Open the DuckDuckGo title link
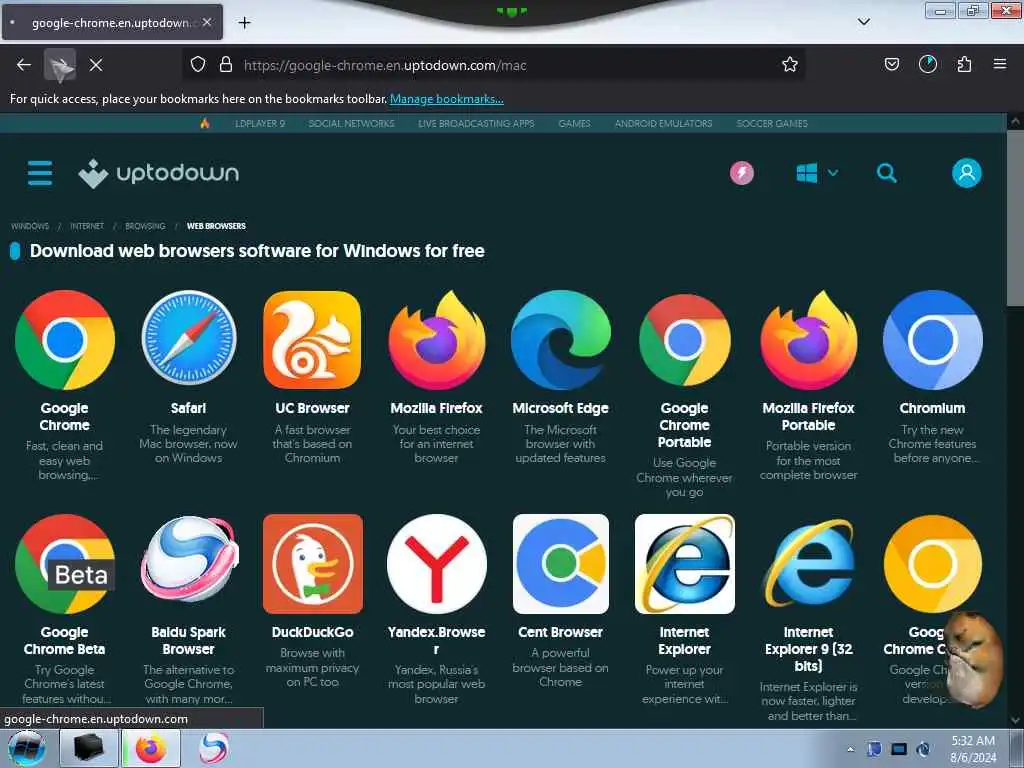This screenshot has width=1024, height=768. point(312,632)
